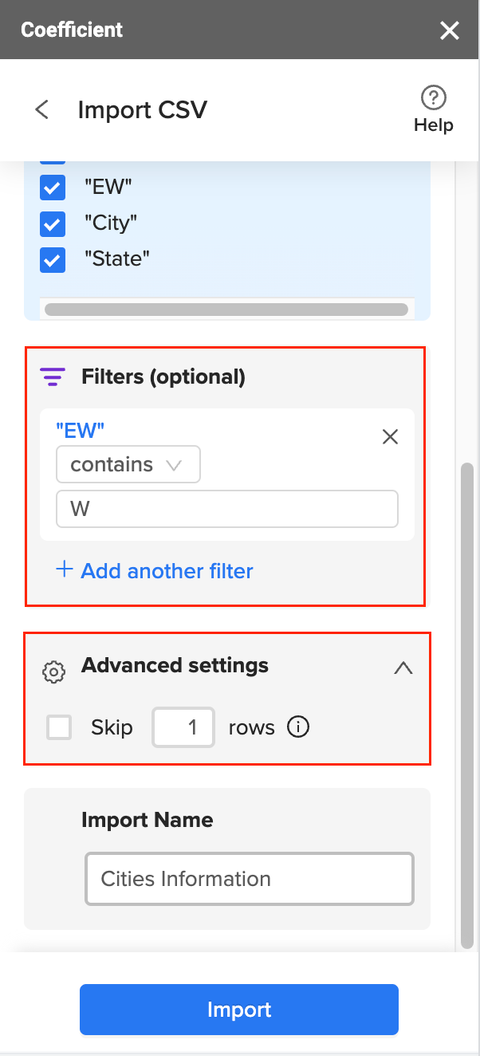Click the horizontal scrollbar under columns list

tap(226, 310)
